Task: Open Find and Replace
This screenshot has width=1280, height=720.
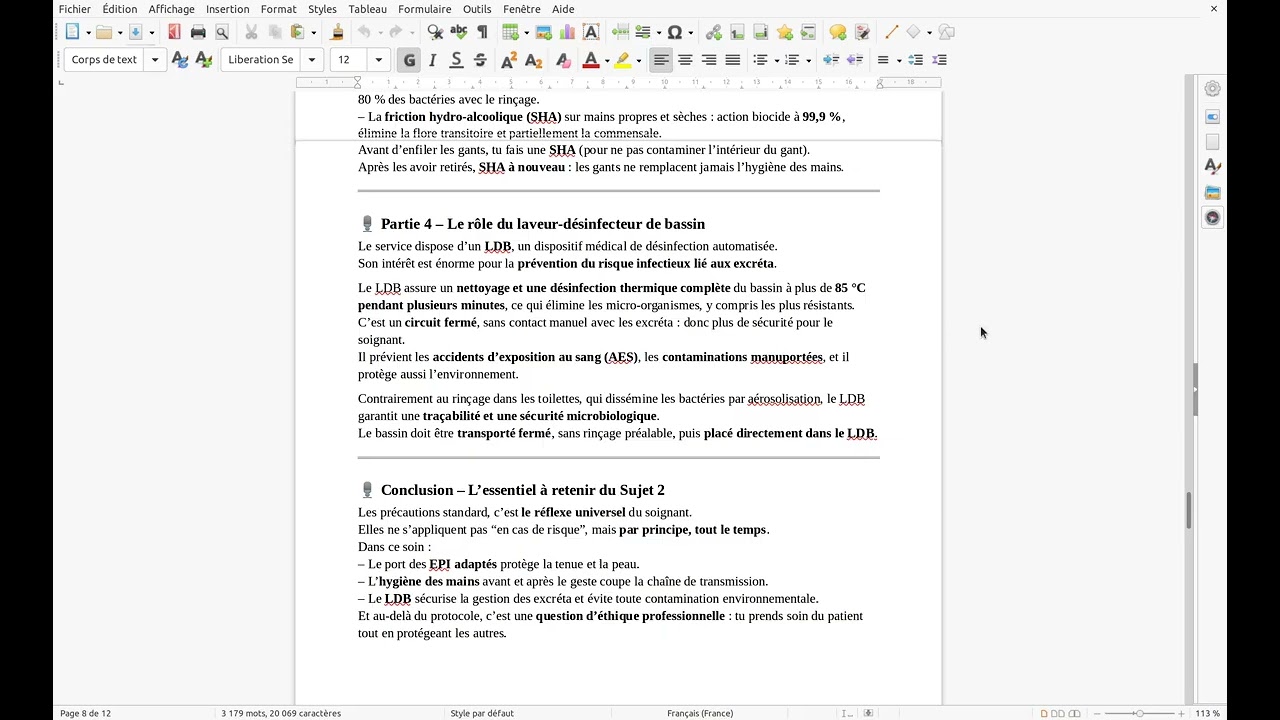Action: [435, 32]
